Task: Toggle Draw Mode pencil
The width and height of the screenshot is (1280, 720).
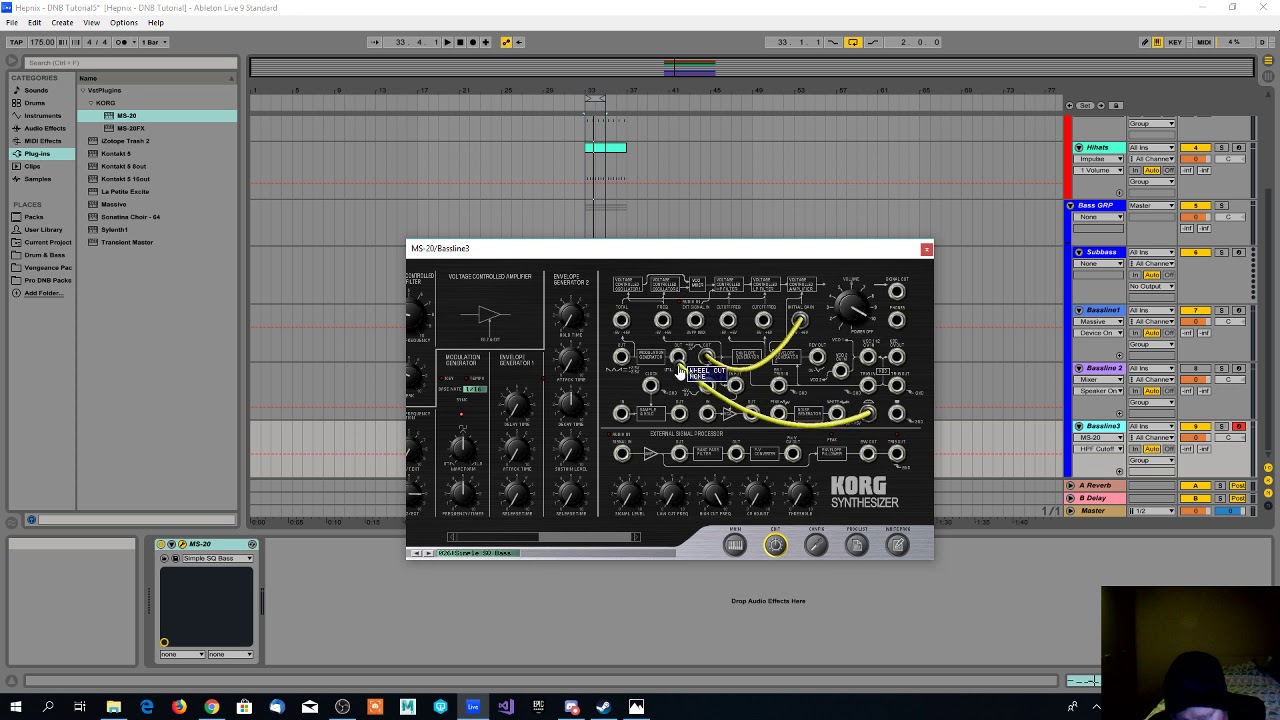Action: (x=1145, y=42)
